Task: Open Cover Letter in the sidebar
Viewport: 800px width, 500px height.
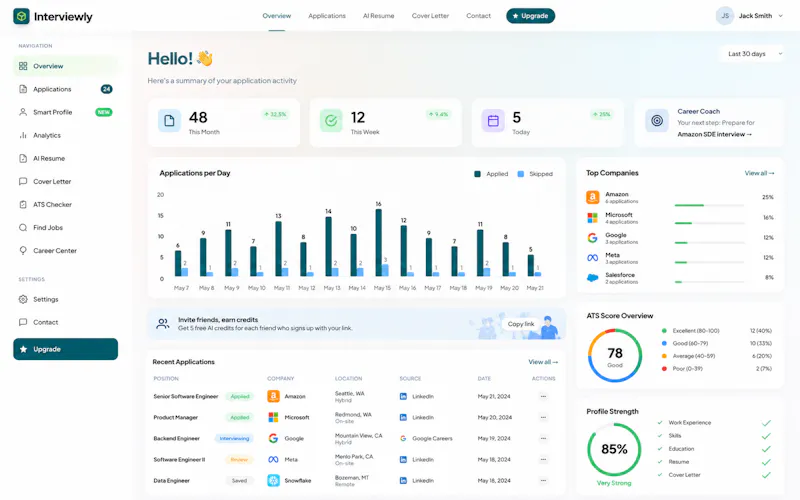Action: pos(65,181)
